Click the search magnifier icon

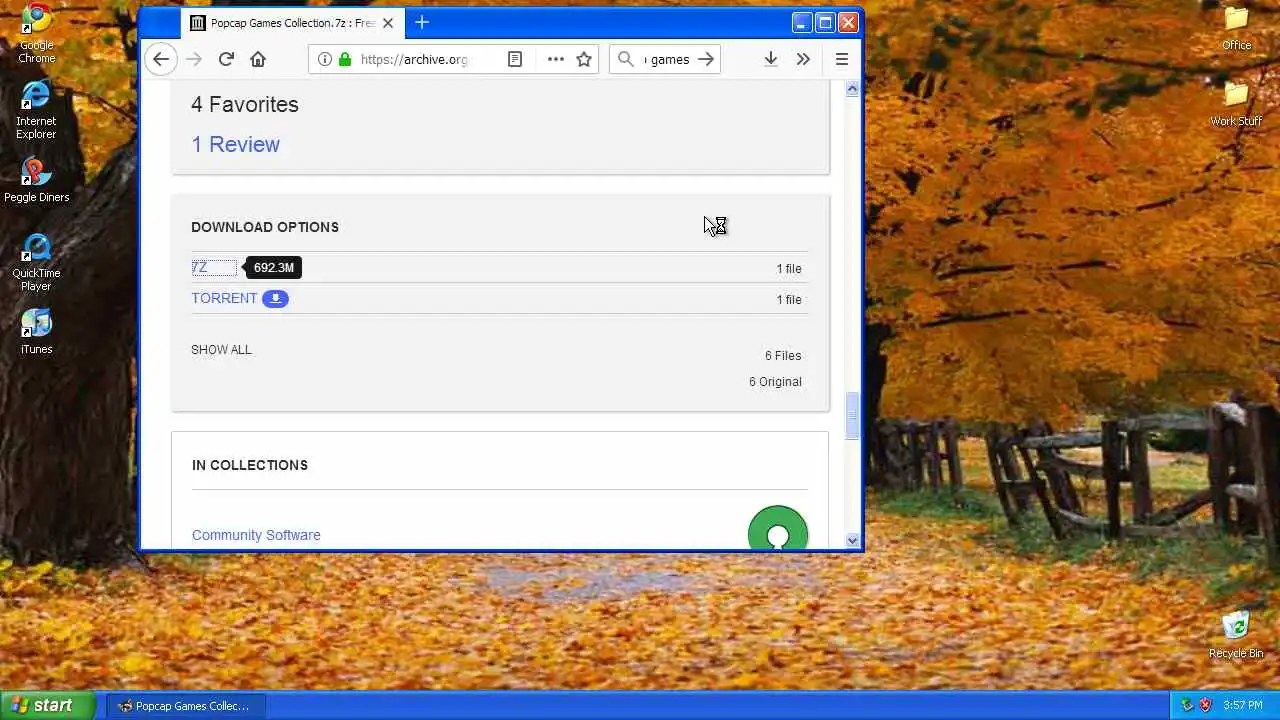(x=626, y=59)
